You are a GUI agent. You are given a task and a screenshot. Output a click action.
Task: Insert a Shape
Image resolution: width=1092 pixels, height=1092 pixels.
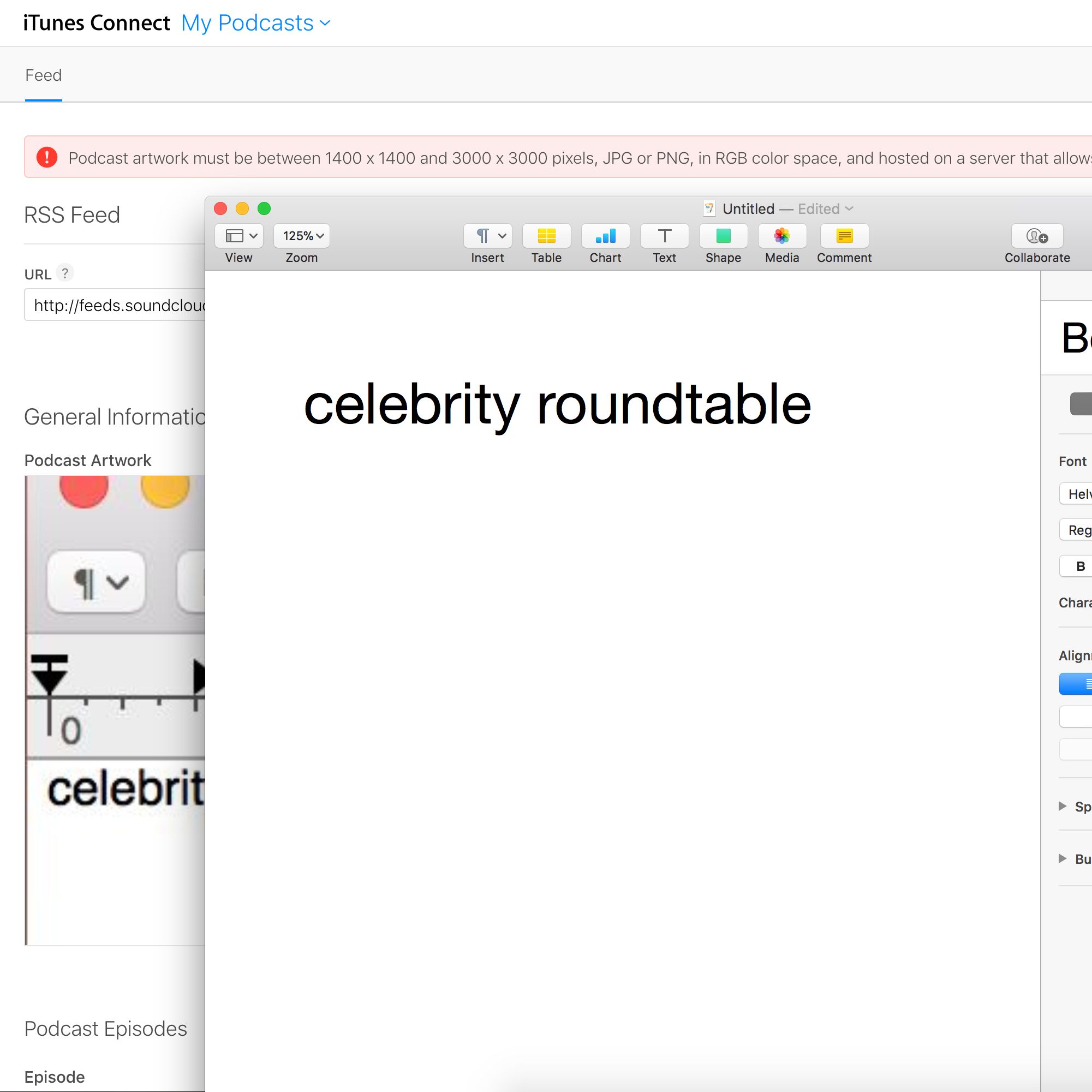pyautogui.click(x=723, y=236)
